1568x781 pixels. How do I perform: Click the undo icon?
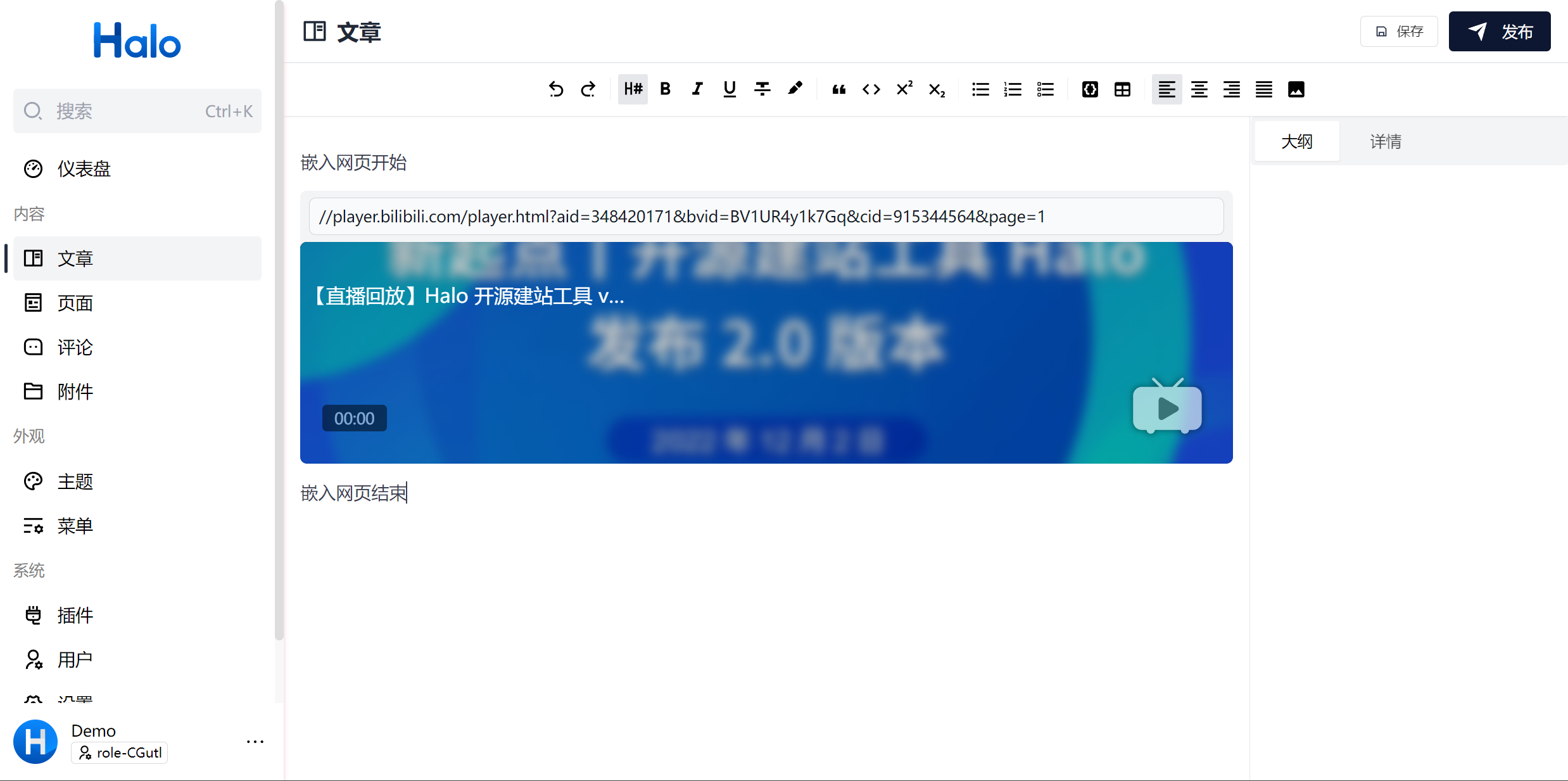(x=556, y=89)
